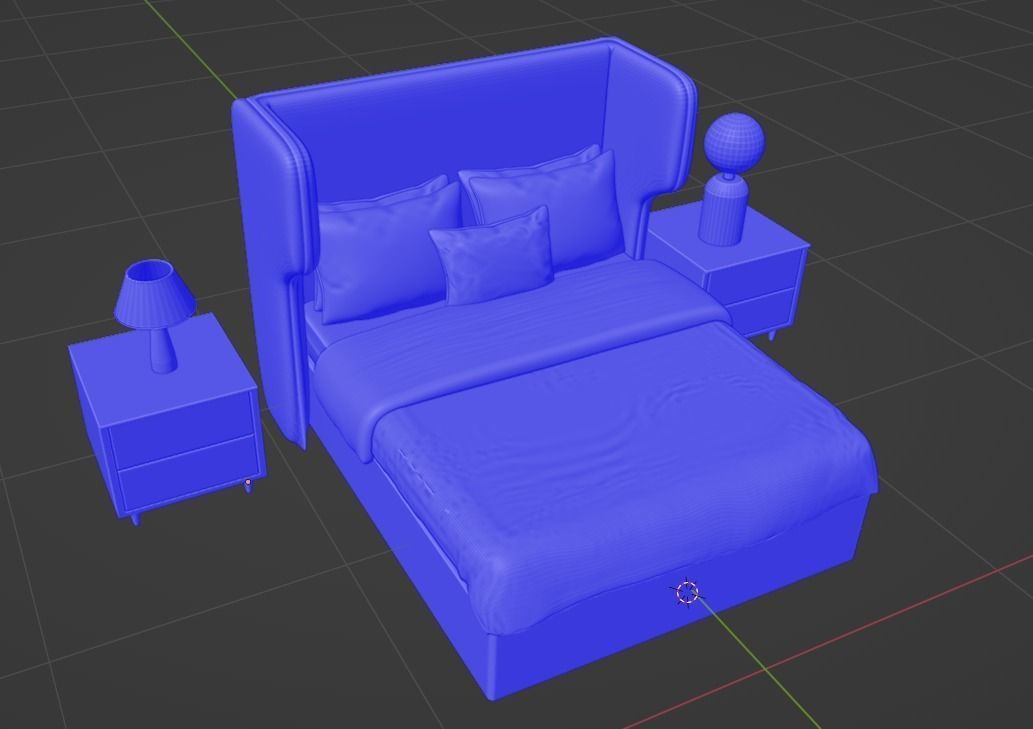The height and width of the screenshot is (729, 1033).
Task: Select the small front center pillow
Action: click(x=491, y=255)
